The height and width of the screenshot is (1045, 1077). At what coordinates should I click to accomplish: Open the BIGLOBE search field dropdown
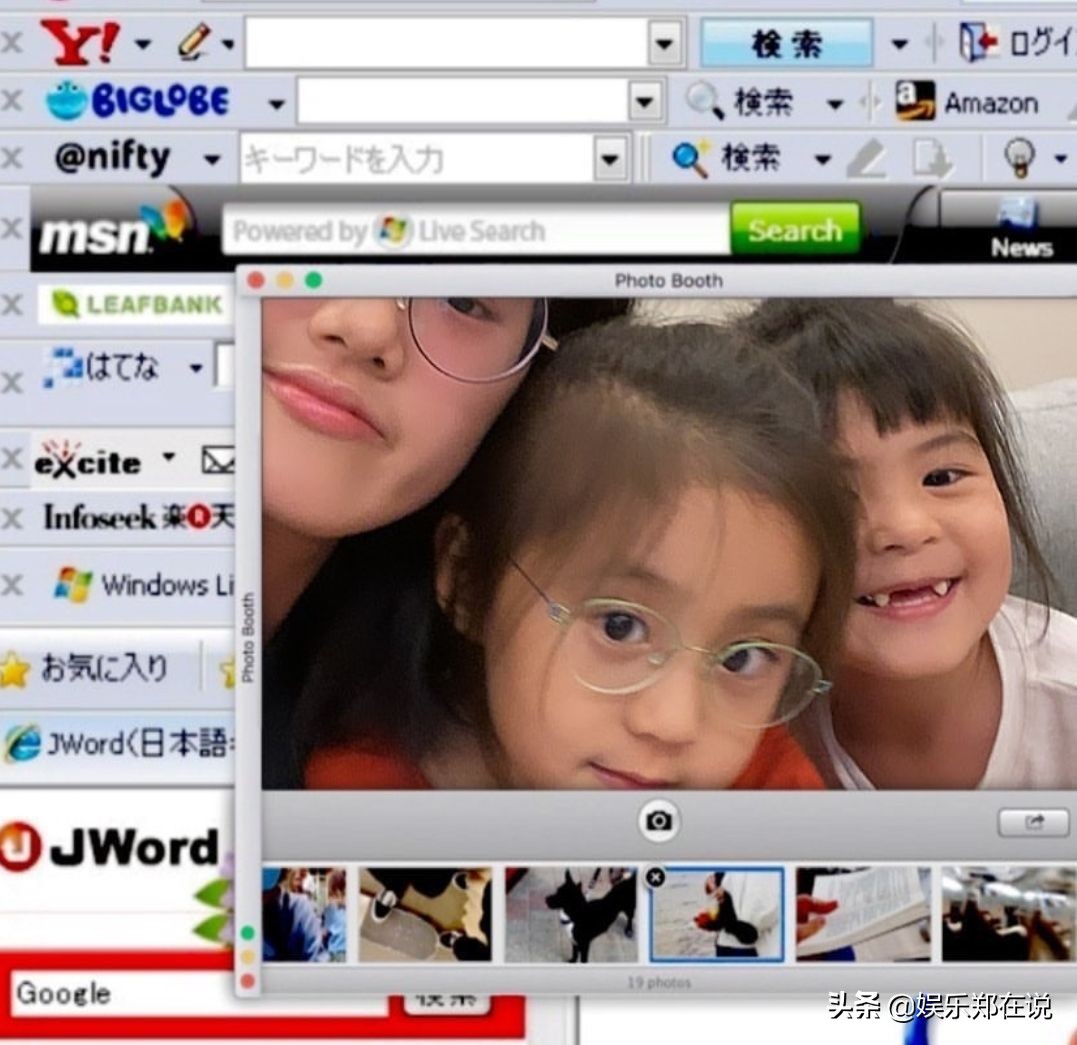click(x=645, y=102)
